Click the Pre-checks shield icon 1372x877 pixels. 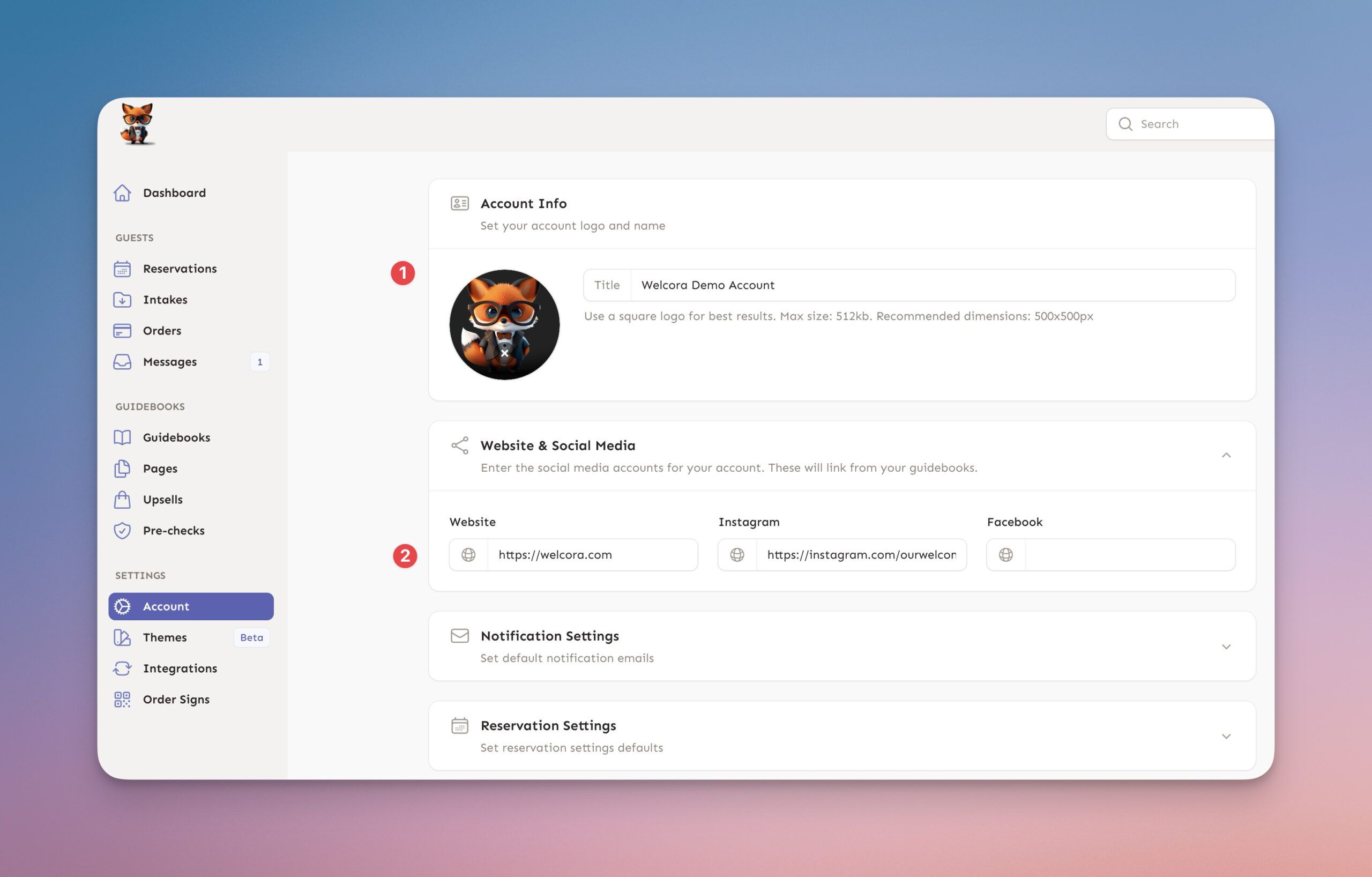point(122,531)
